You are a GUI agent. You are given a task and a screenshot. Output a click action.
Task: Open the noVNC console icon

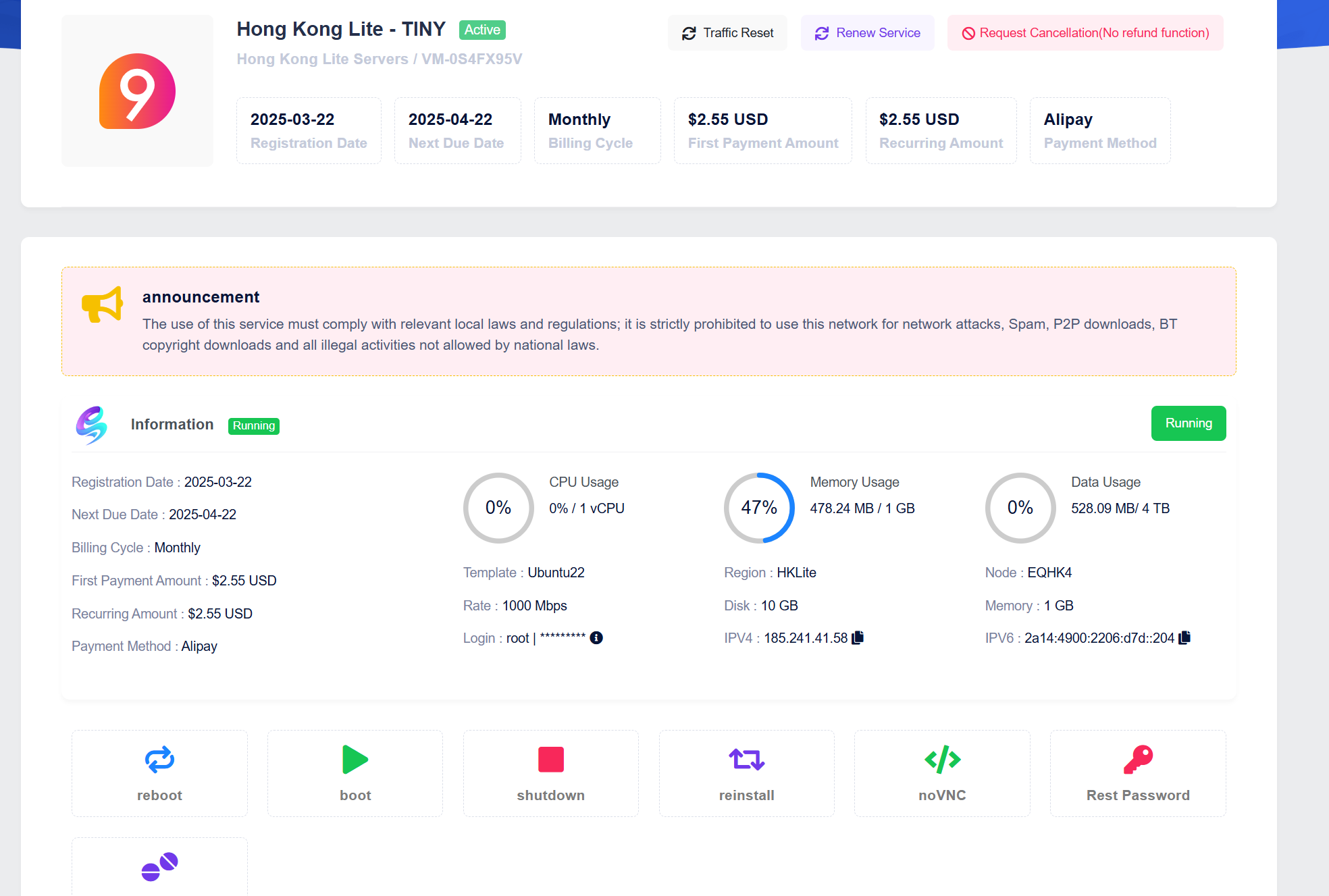coord(941,760)
